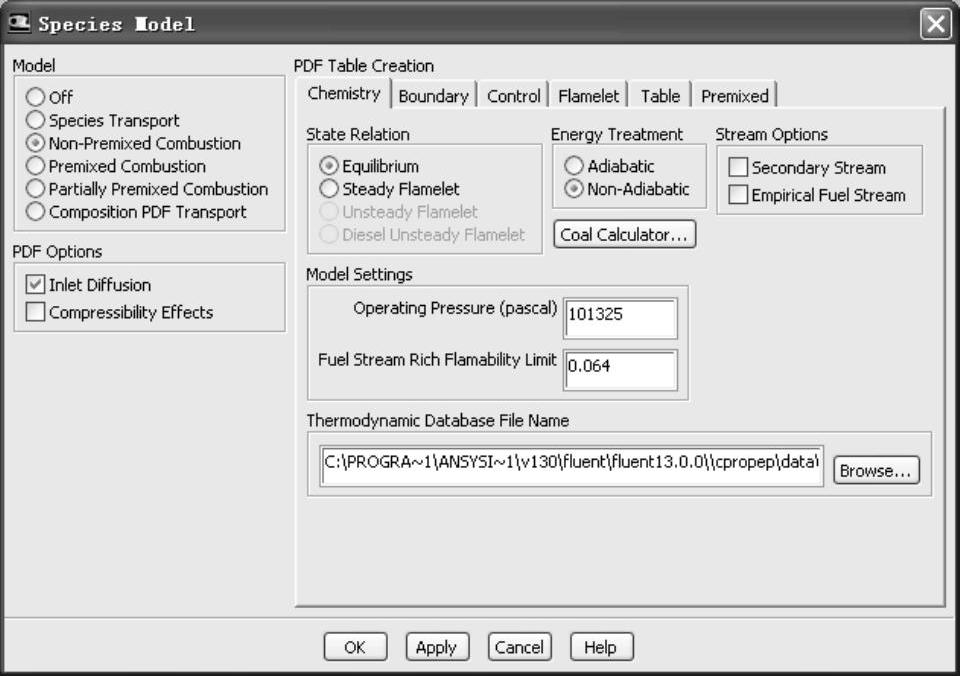The image size is (960, 676).
Task: Select Non-Premixed Combustion model
Action: [x=36, y=143]
